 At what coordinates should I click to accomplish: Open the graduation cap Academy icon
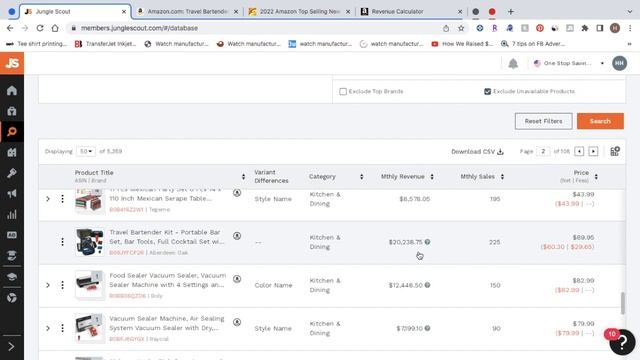click(x=12, y=277)
